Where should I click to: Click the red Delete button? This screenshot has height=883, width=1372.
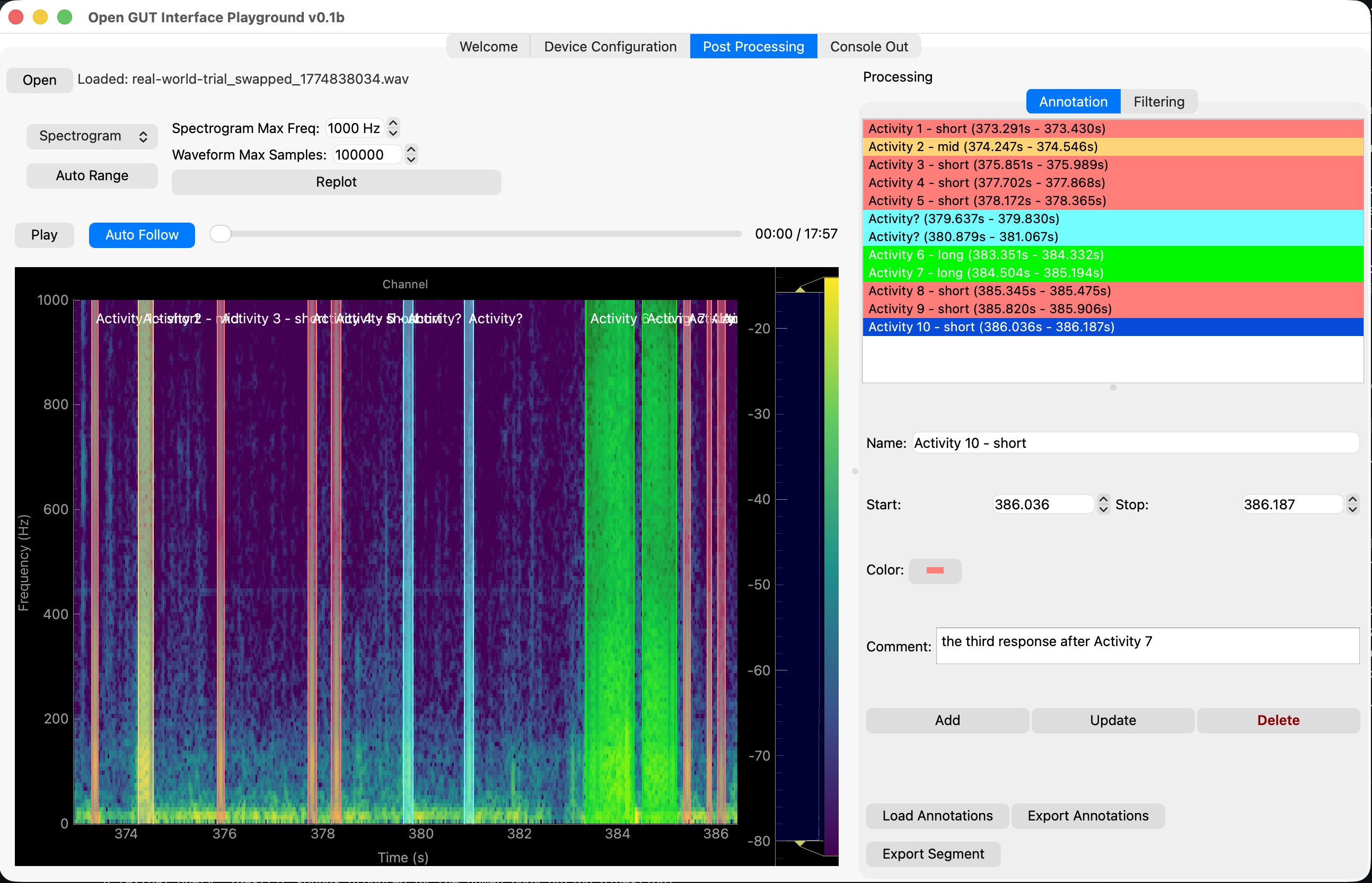point(1278,720)
